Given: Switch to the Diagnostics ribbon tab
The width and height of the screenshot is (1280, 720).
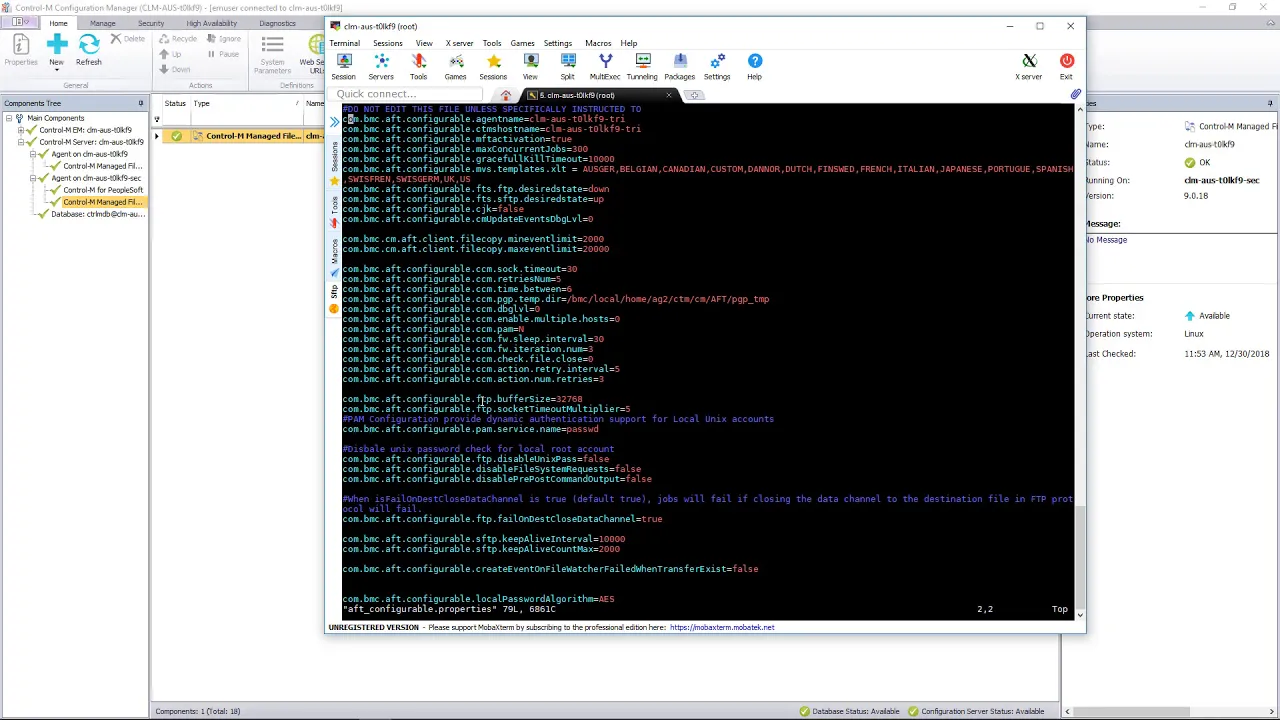Looking at the screenshot, I should tap(277, 23).
